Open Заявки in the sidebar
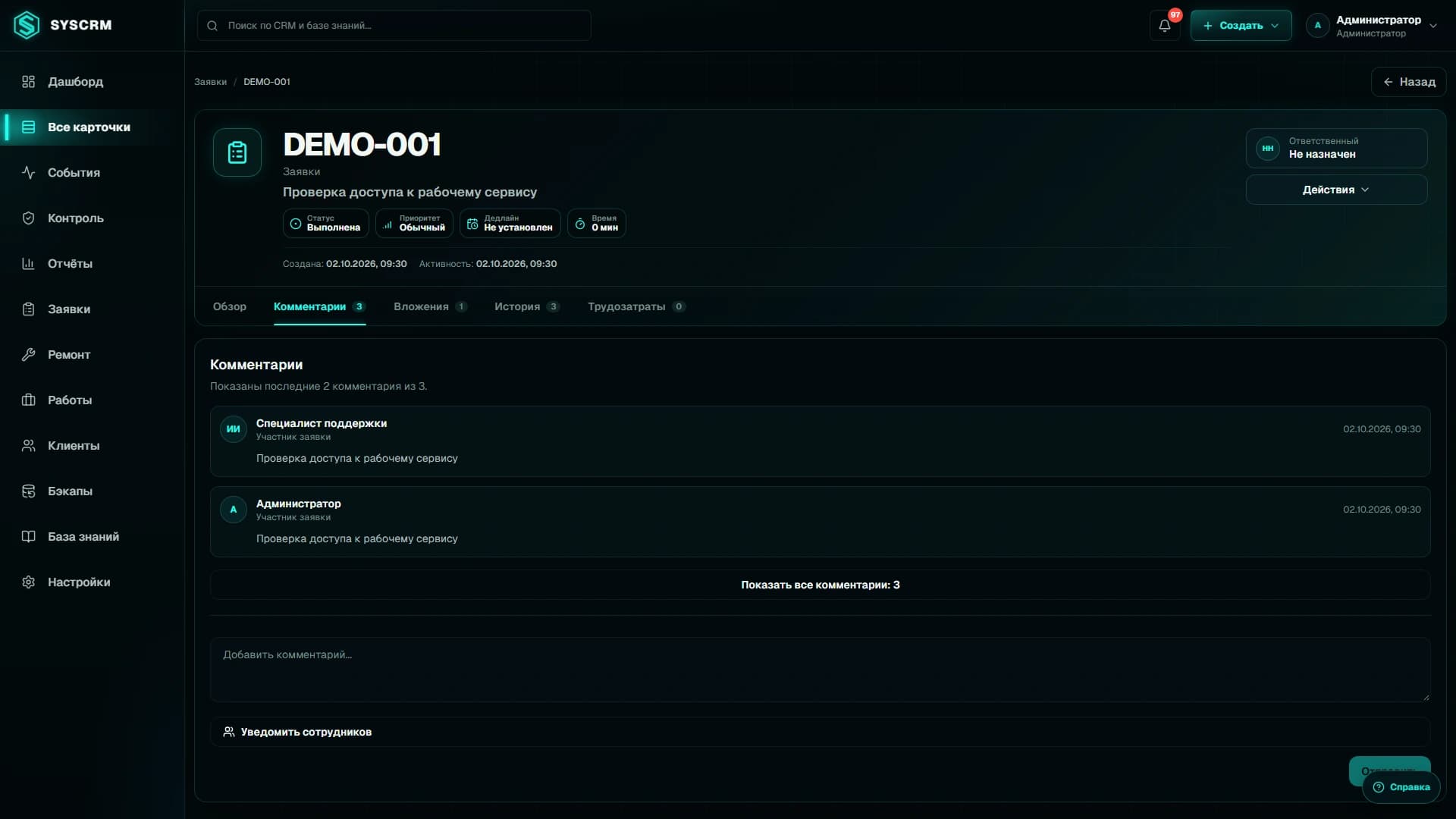 tap(92, 309)
